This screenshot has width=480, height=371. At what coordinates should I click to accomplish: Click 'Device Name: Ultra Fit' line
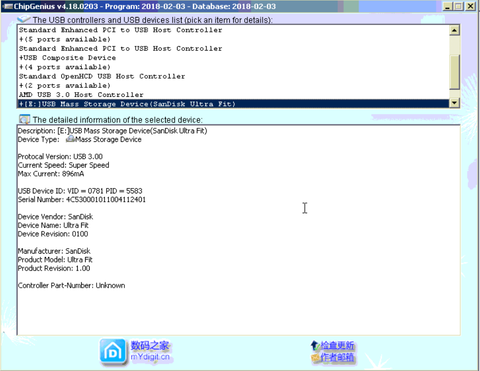pos(53,225)
